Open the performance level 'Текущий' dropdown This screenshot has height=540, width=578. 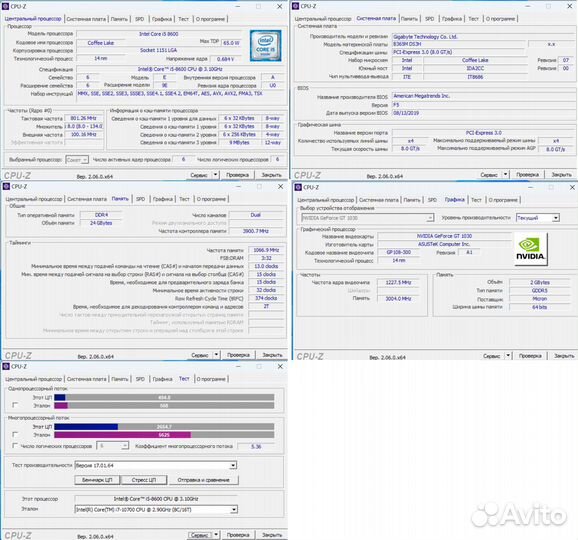(538, 218)
